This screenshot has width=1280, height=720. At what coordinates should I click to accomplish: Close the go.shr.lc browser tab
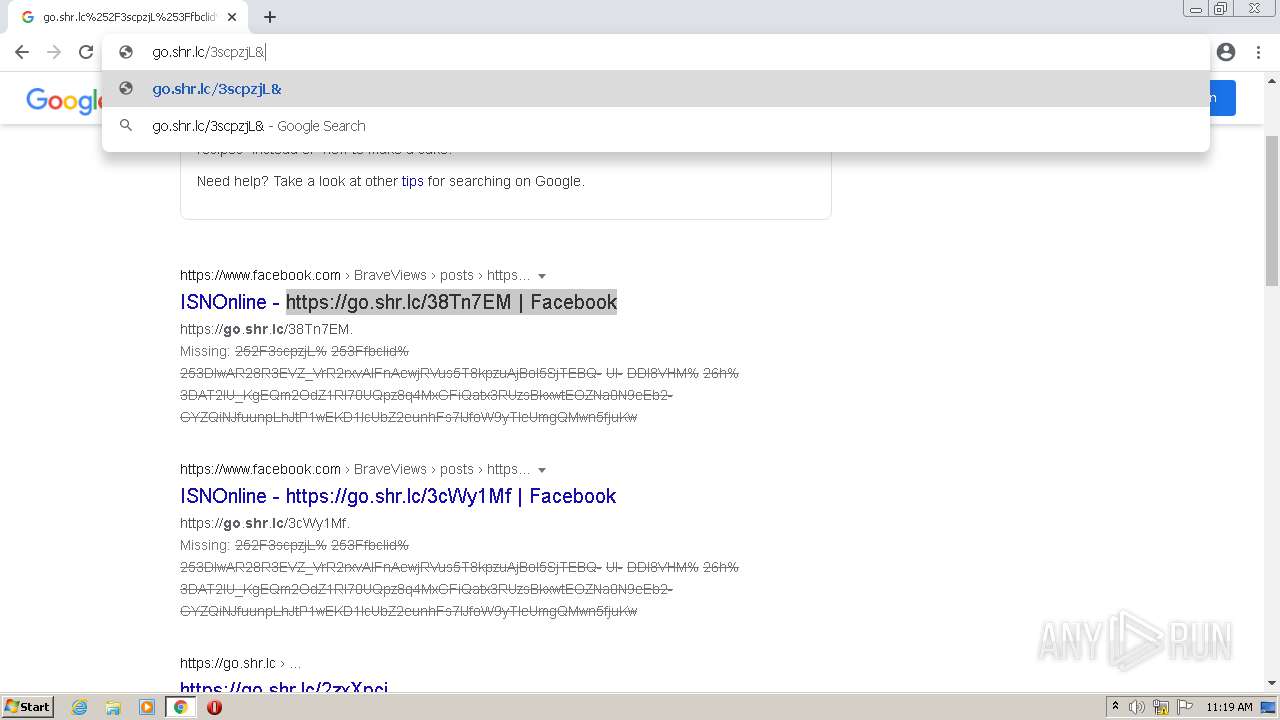[232, 17]
